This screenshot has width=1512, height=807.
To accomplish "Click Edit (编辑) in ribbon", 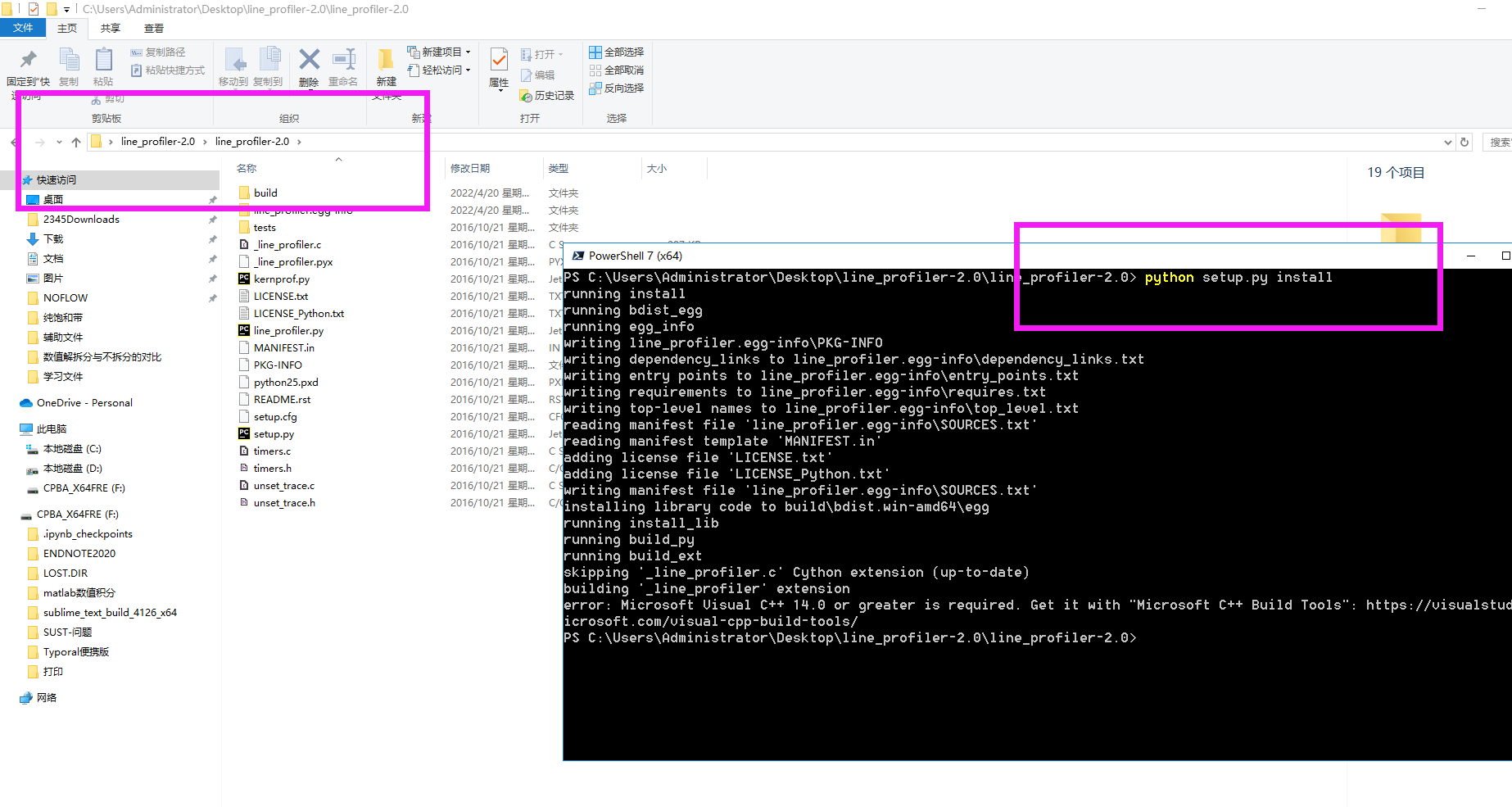I will (538, 75).
